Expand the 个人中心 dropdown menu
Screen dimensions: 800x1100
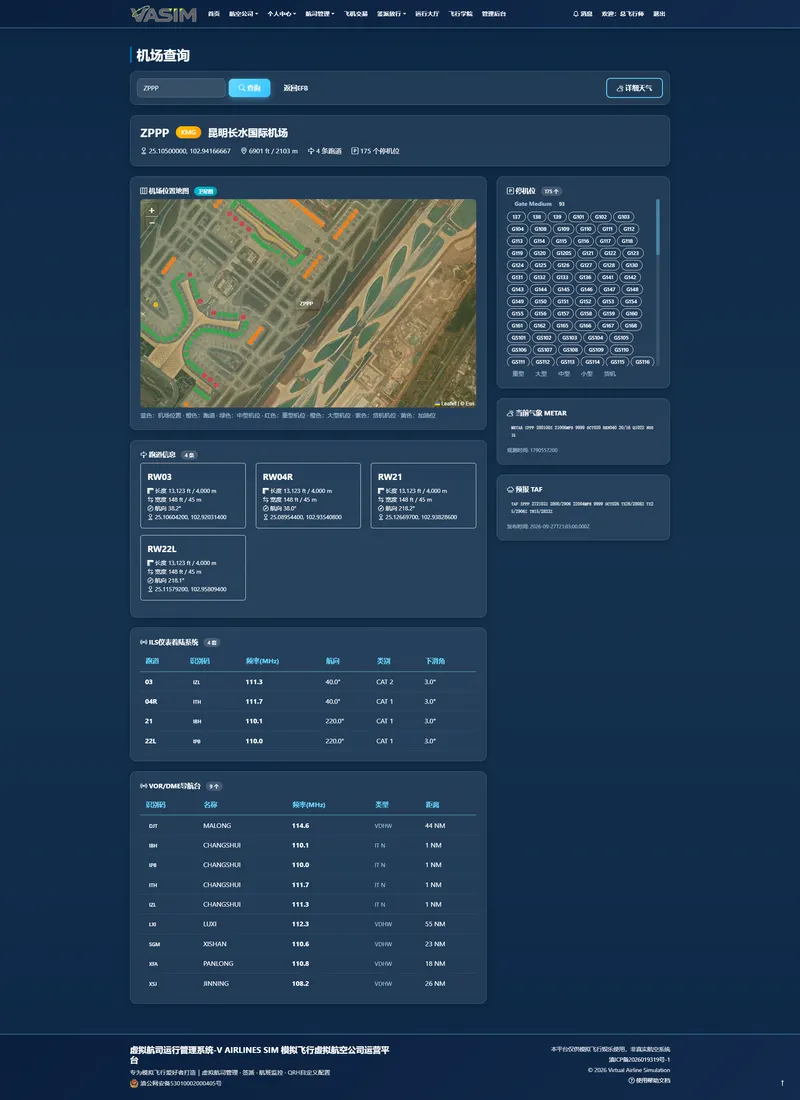pos(281,14)
